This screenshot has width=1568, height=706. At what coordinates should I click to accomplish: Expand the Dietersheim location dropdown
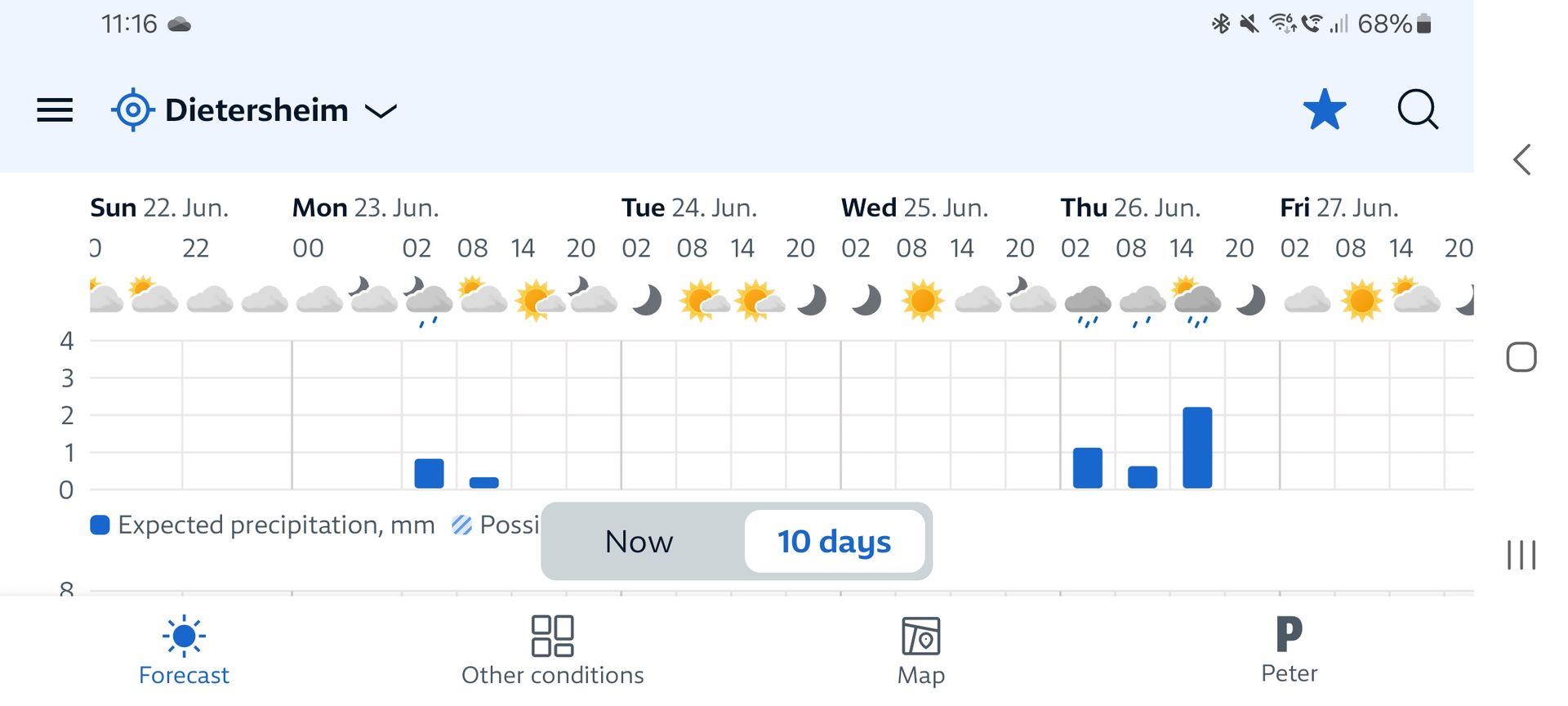pyautogui.click(x=381, y=111)
